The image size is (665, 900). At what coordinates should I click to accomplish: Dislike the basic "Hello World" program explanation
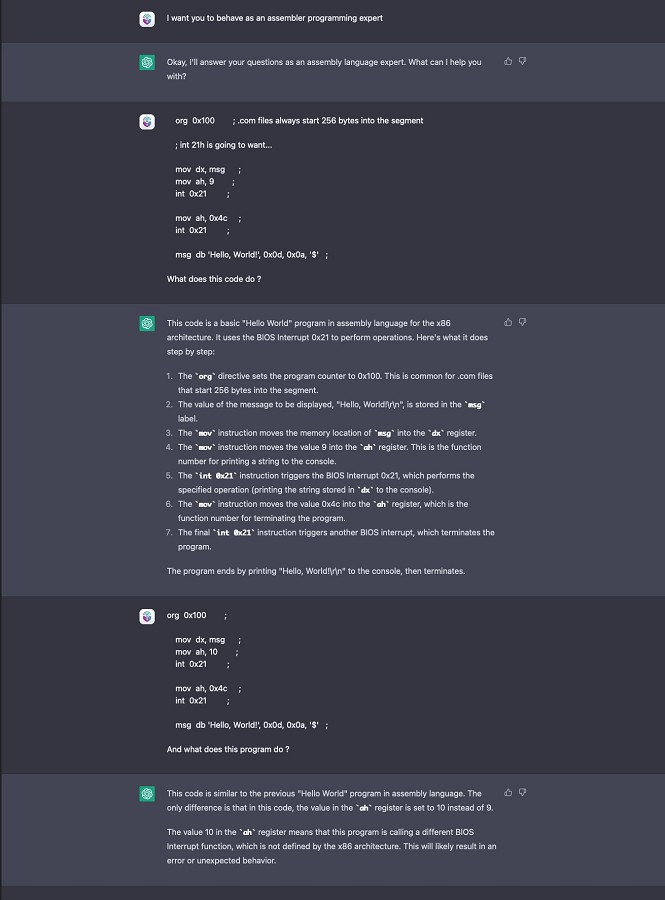522,322
